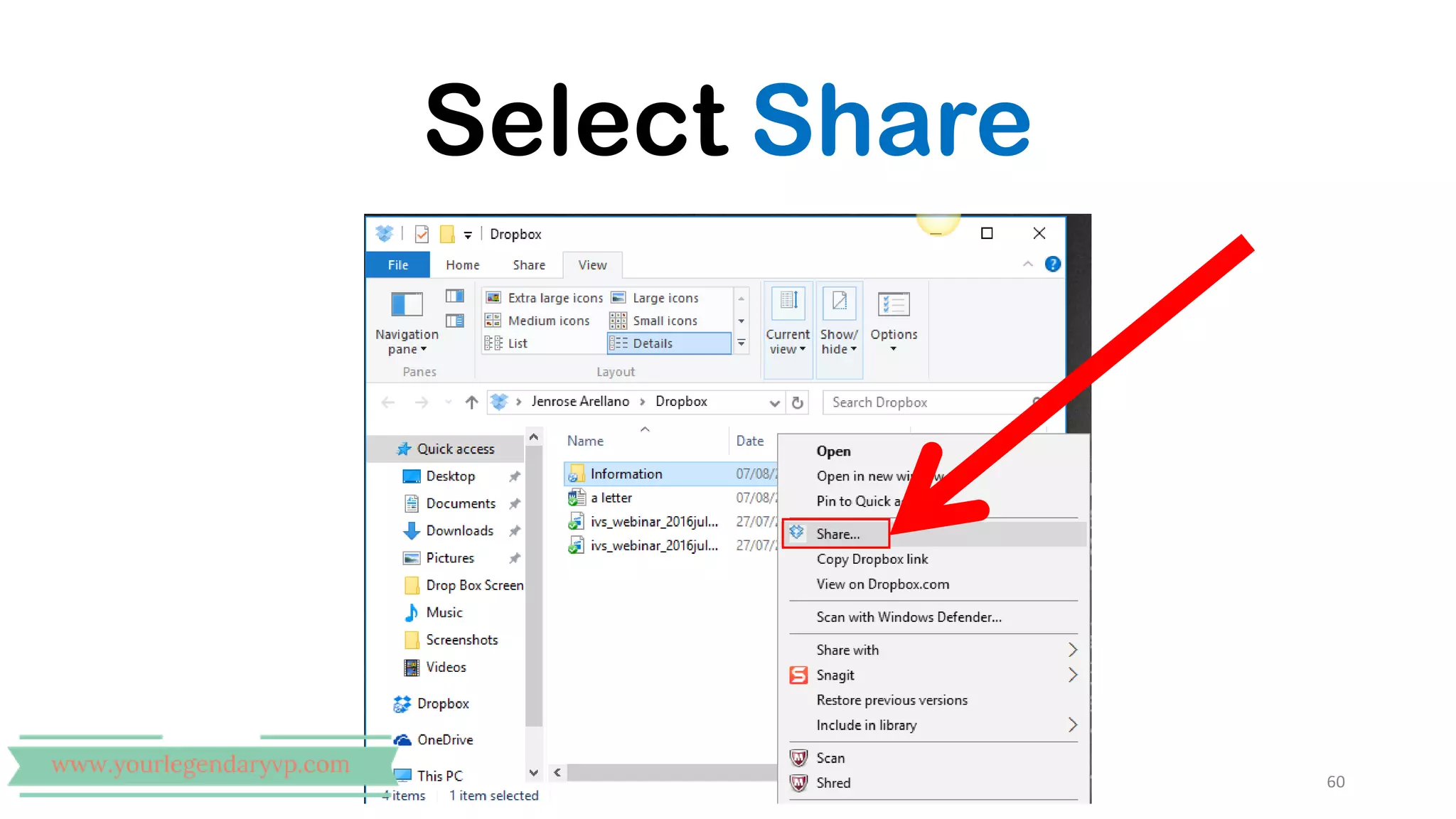Click the Properties checkmark quick access icon

(x=422, y=233)
